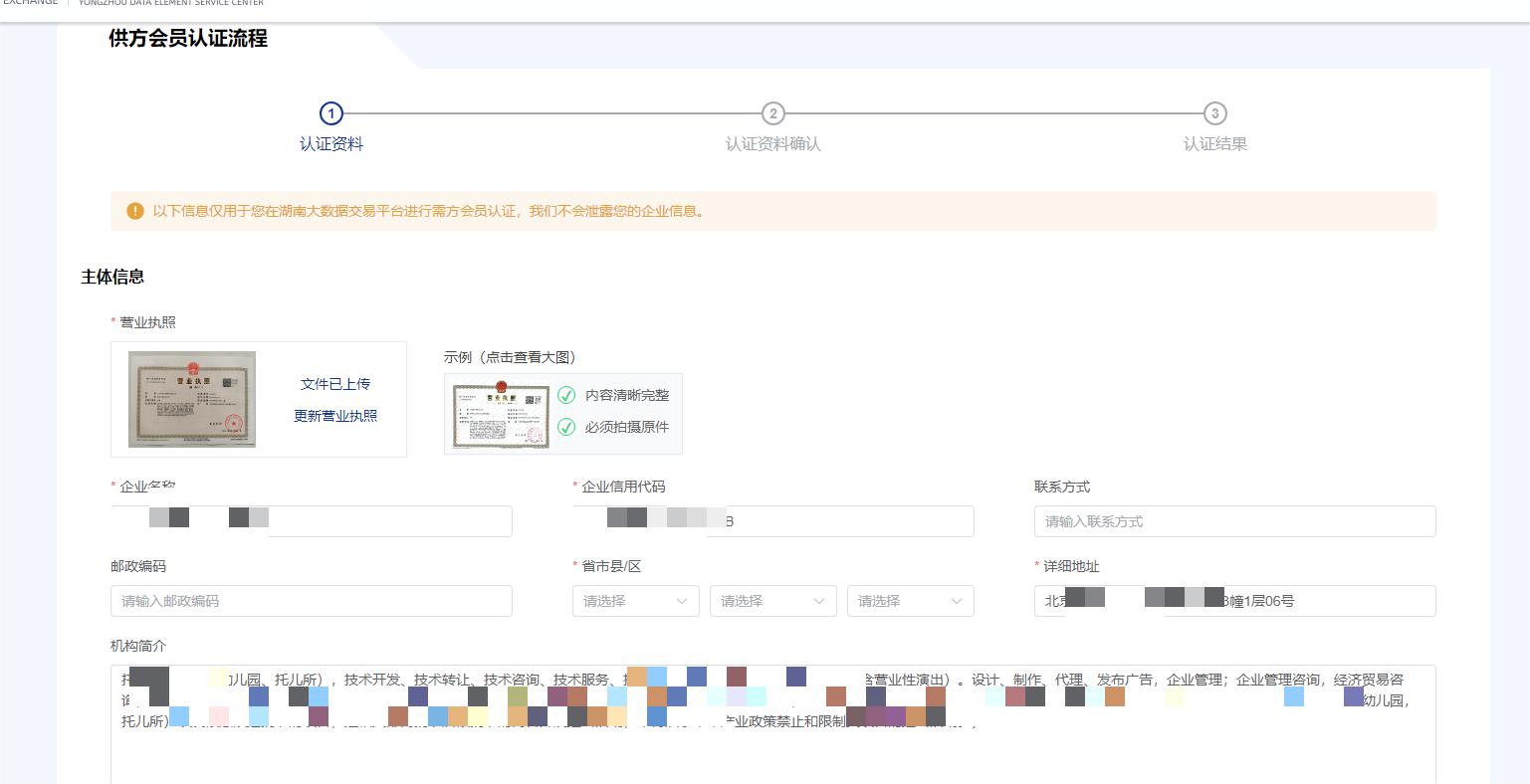Select the 认证结果 step label
This screenshot has width=1530, height=784.
pyautogui.click(x=1214, y=144)
